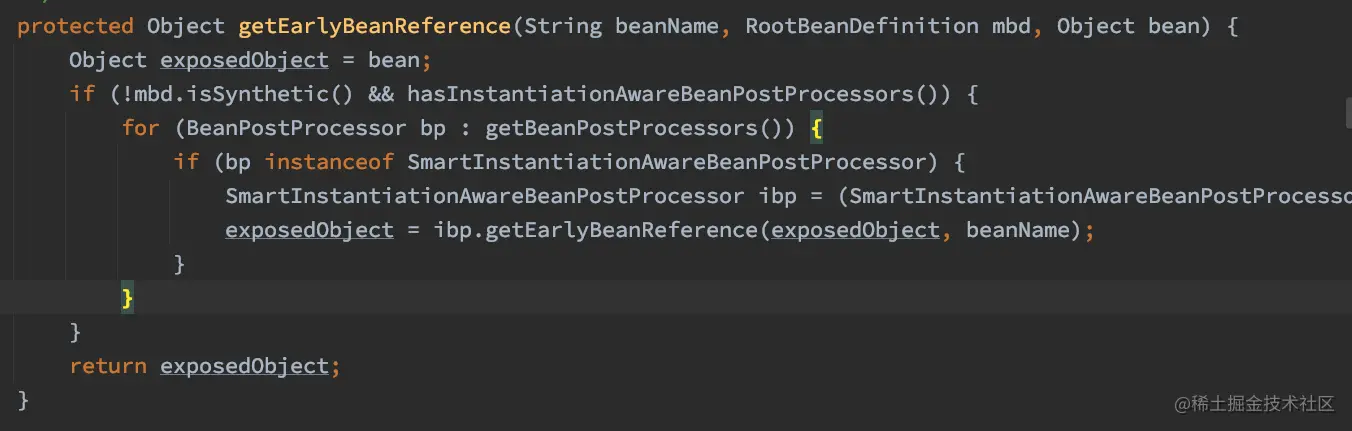Click the highlighted opening brace of for loop

[816, 128]
